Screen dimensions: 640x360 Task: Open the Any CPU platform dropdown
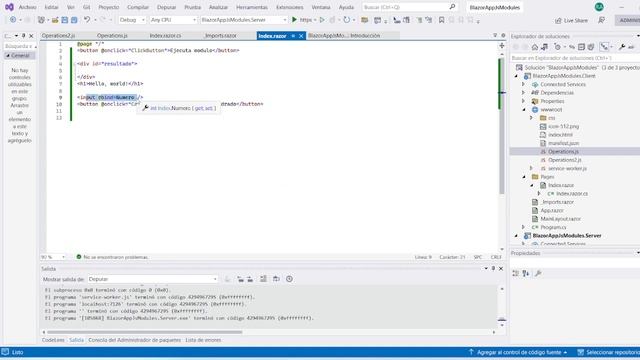[173, 20]
